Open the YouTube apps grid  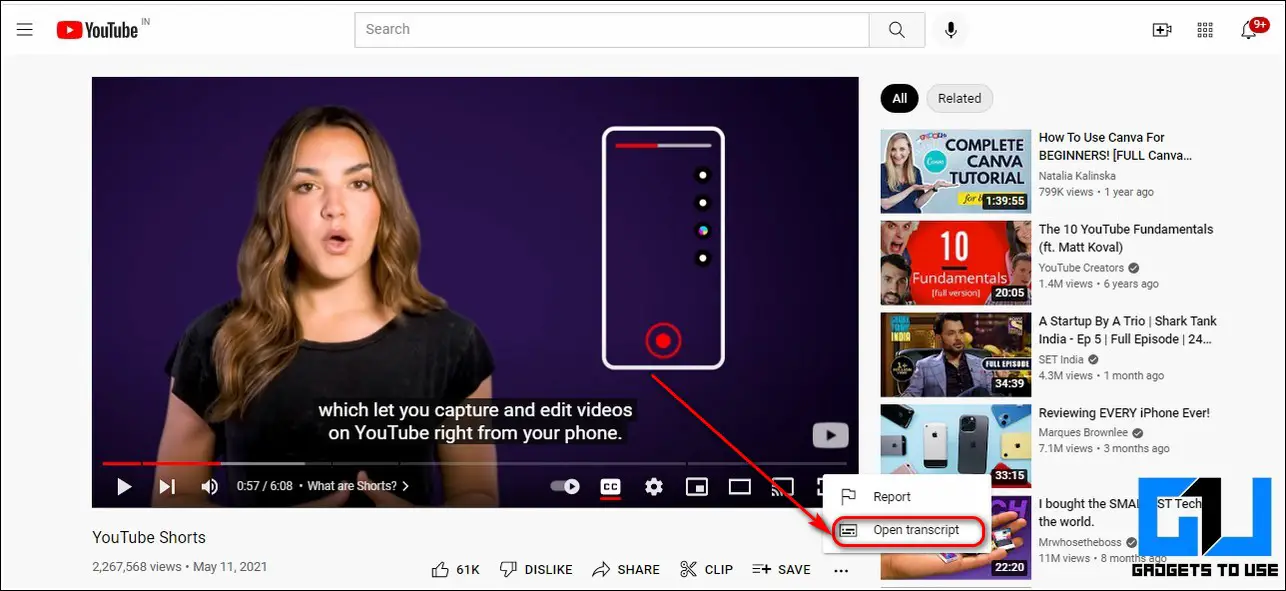pos(1205,30)
